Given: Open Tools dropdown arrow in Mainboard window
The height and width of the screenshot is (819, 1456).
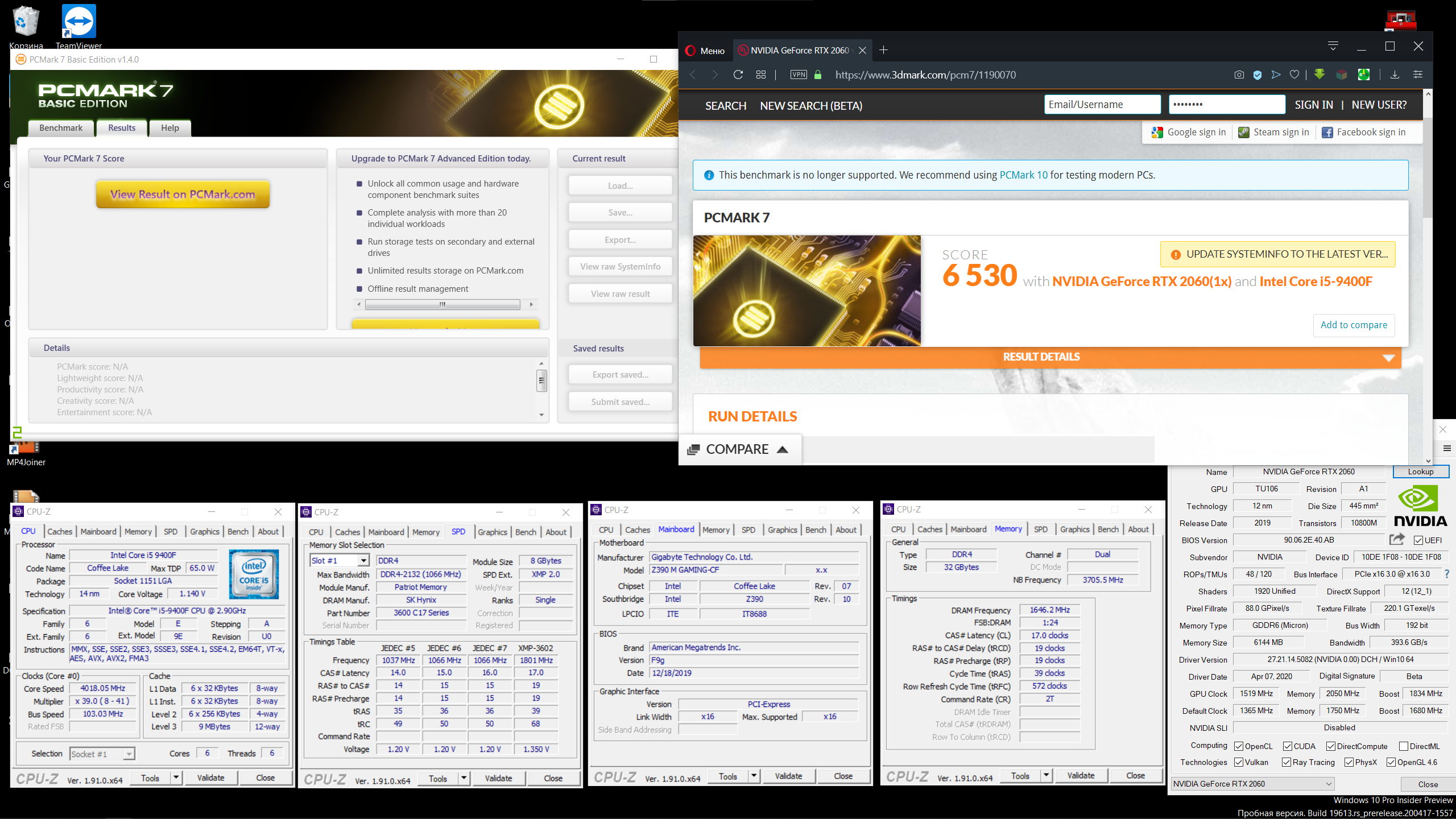Looking at the screenshot, I should pyautogui.click(x=754, y=776).
